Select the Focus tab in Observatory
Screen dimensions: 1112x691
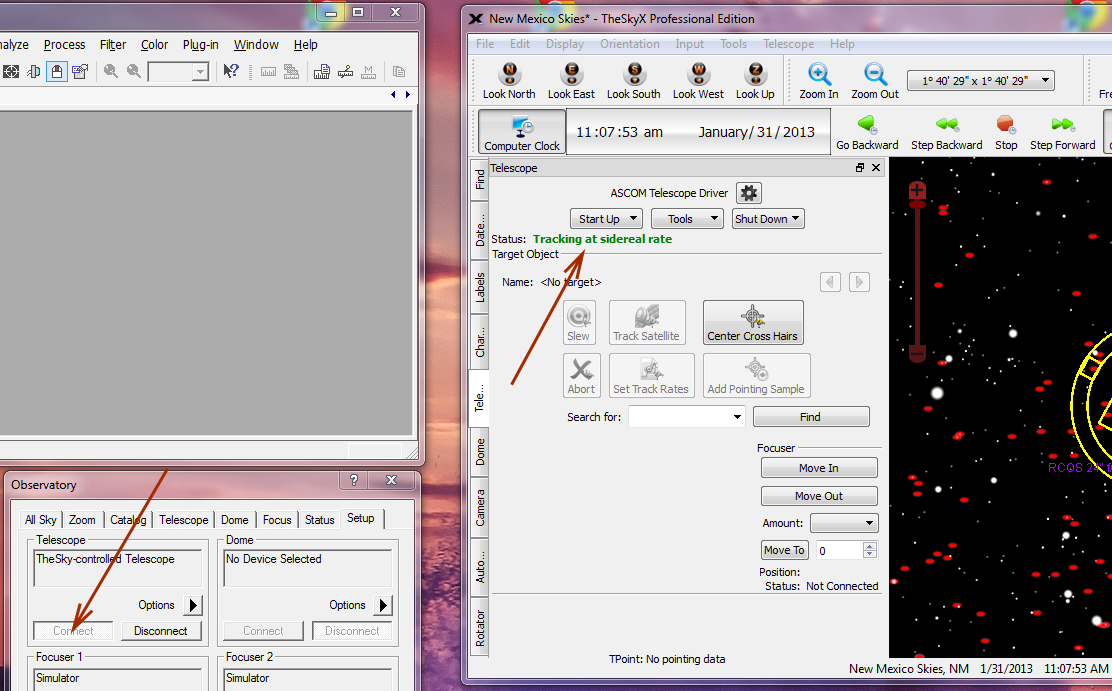pos(277,520)
